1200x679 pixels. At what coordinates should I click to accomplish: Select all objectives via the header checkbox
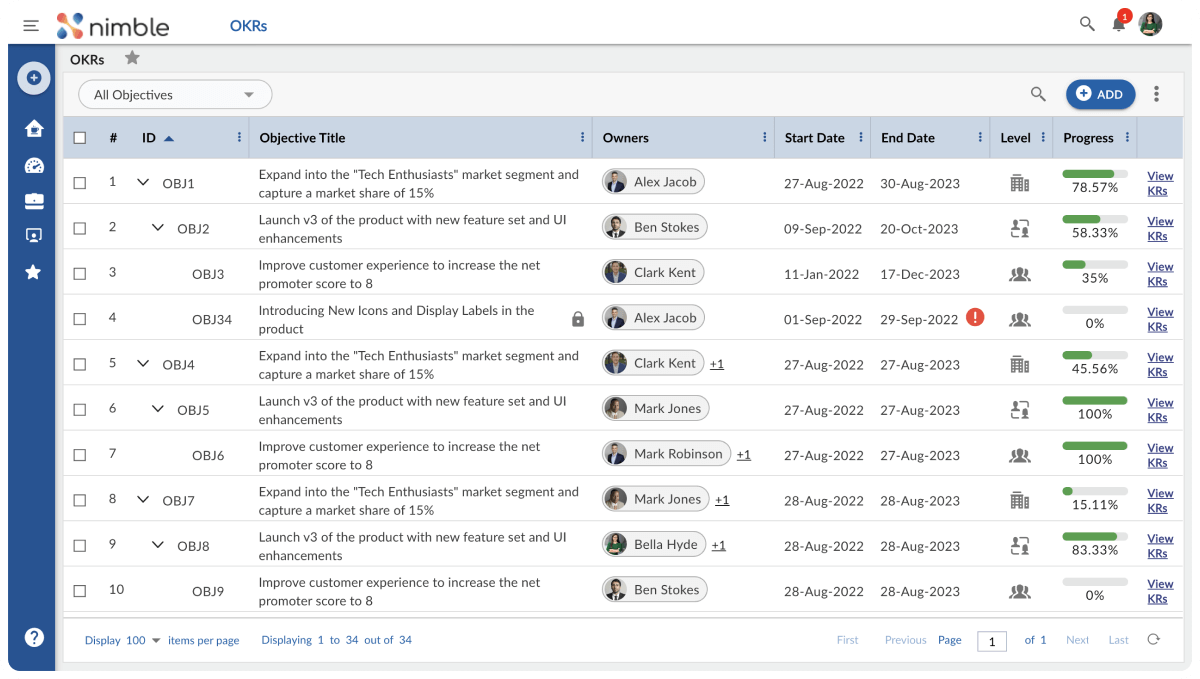[x=80, y=138]
